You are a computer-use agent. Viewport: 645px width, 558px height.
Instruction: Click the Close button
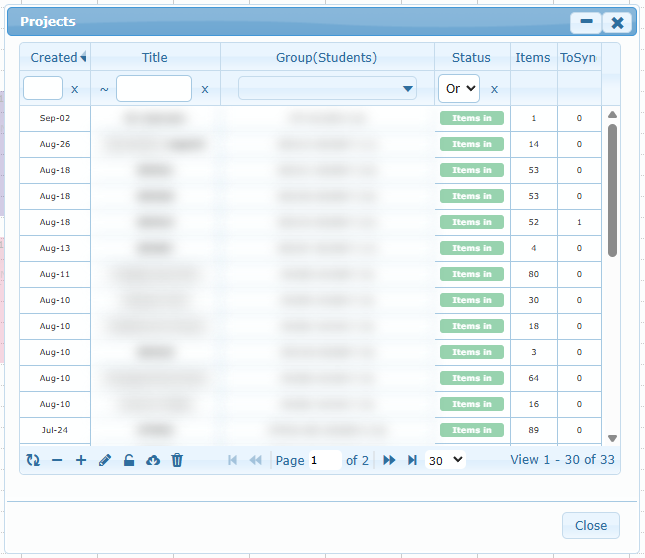[x=591, y=526]
